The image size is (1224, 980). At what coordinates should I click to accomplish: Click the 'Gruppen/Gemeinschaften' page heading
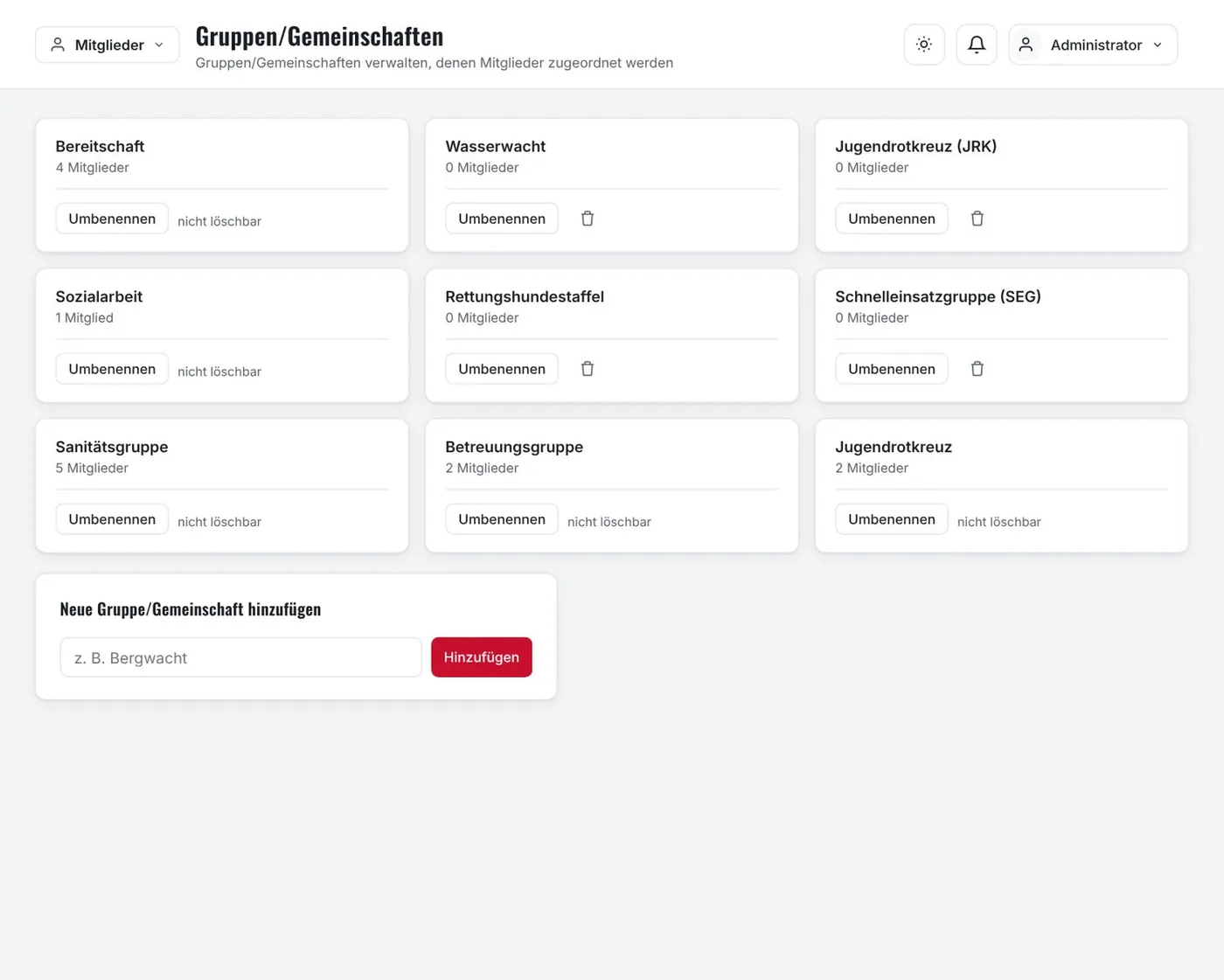point(319,37)
